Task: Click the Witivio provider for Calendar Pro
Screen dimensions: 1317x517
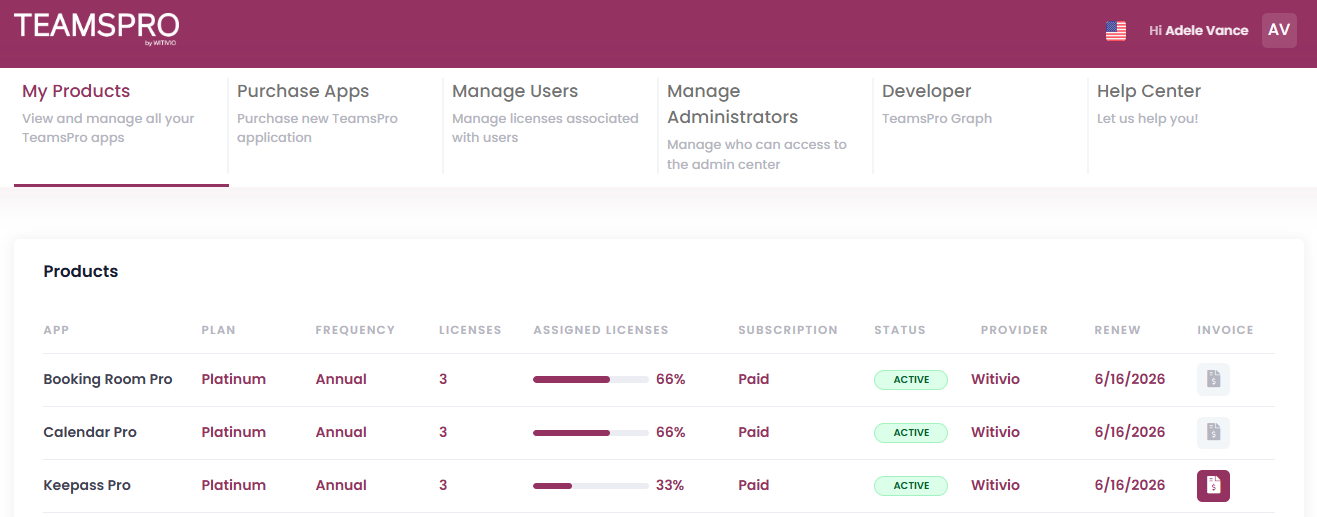Action: 995,432
